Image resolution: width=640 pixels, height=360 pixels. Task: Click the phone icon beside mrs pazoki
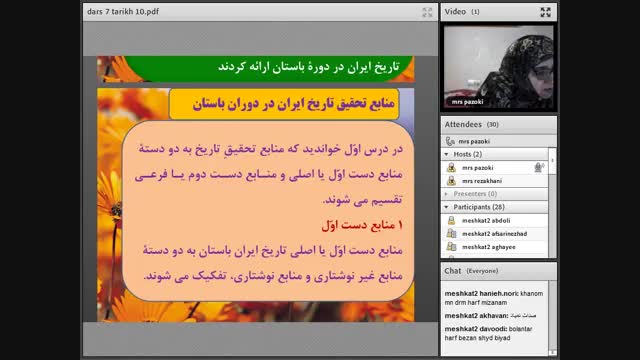[450, 141]
